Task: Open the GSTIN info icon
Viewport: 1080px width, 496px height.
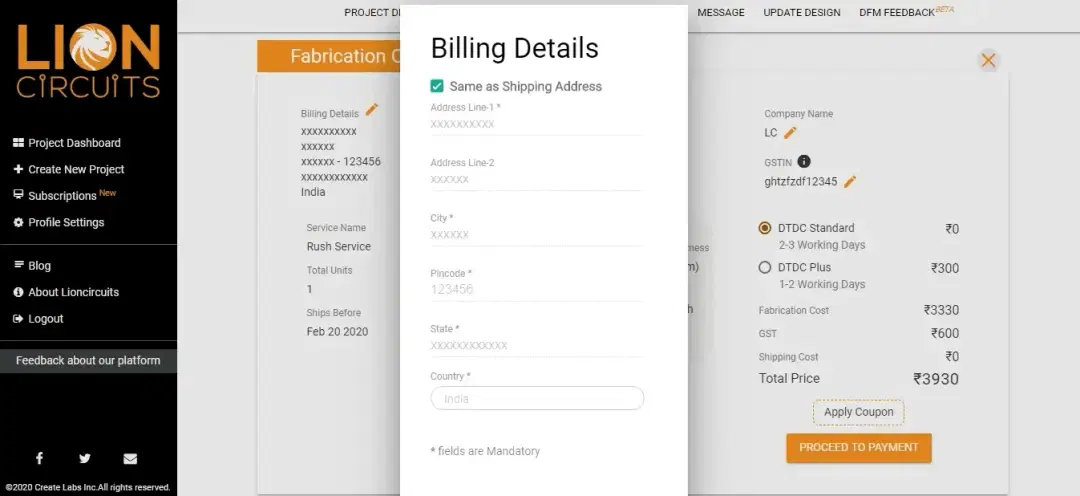Action: click(x=804, y=161)
